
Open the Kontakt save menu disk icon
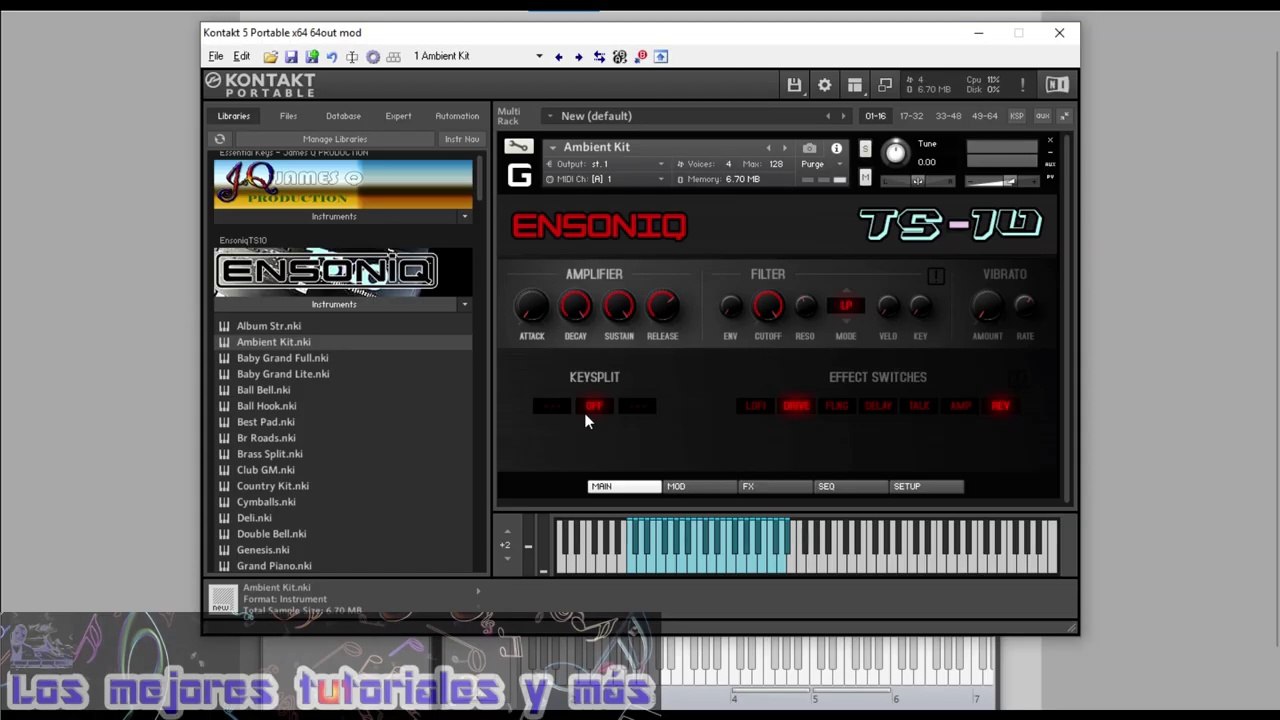(x=794, y=85)
